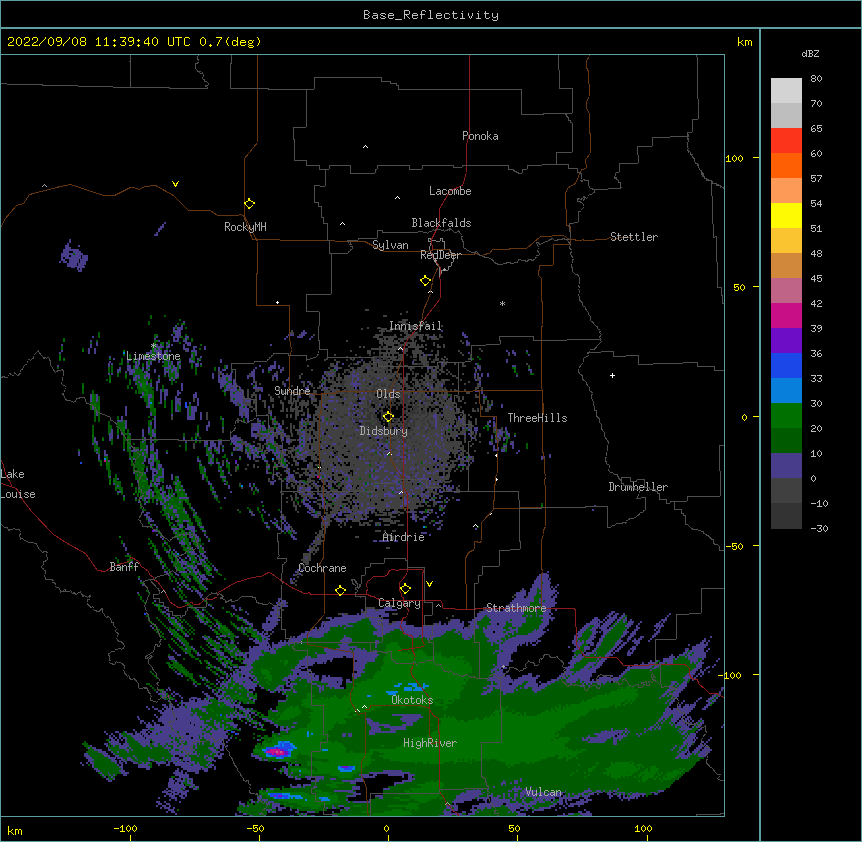Viewport: 862px width, 842px height.
Task: Click the 0 tick on the right axis
Action: (744, 417)
